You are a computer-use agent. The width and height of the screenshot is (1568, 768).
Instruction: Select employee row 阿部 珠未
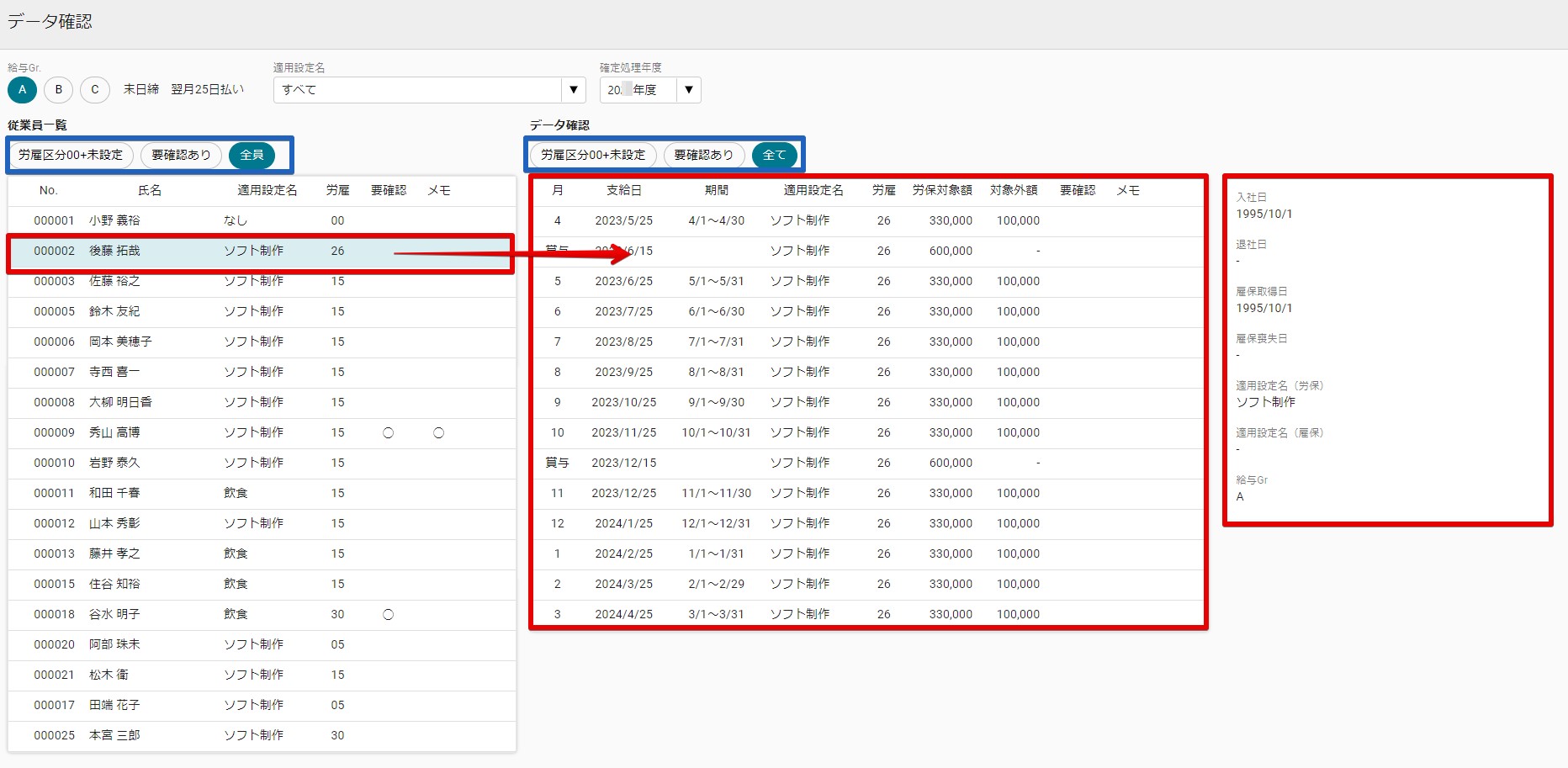click(x=262, y=644)
